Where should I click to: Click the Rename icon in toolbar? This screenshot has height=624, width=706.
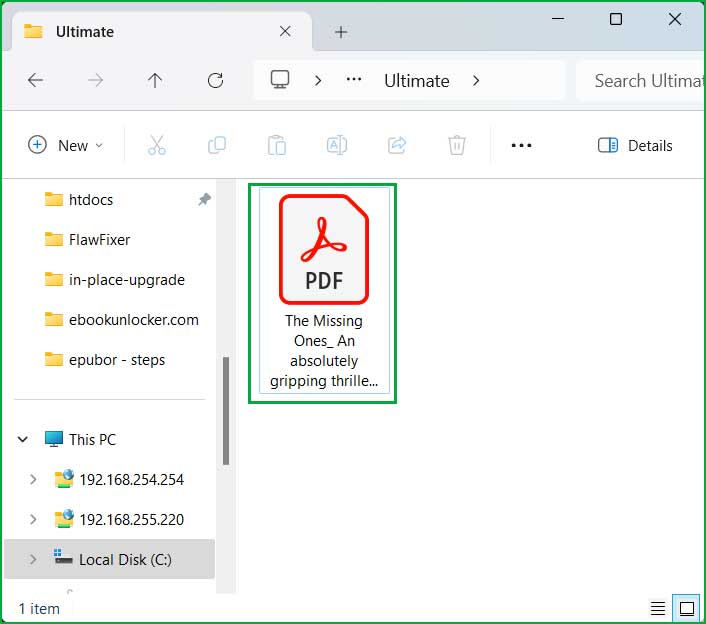(x=337, y=145)
